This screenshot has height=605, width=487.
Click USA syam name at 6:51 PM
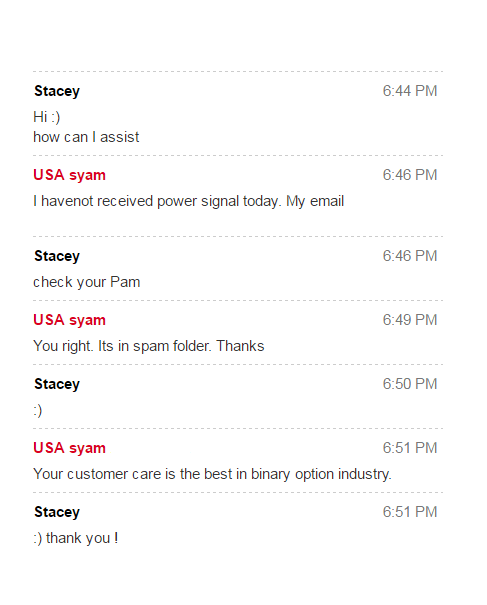pyautogui.click(x=69, y=449)
